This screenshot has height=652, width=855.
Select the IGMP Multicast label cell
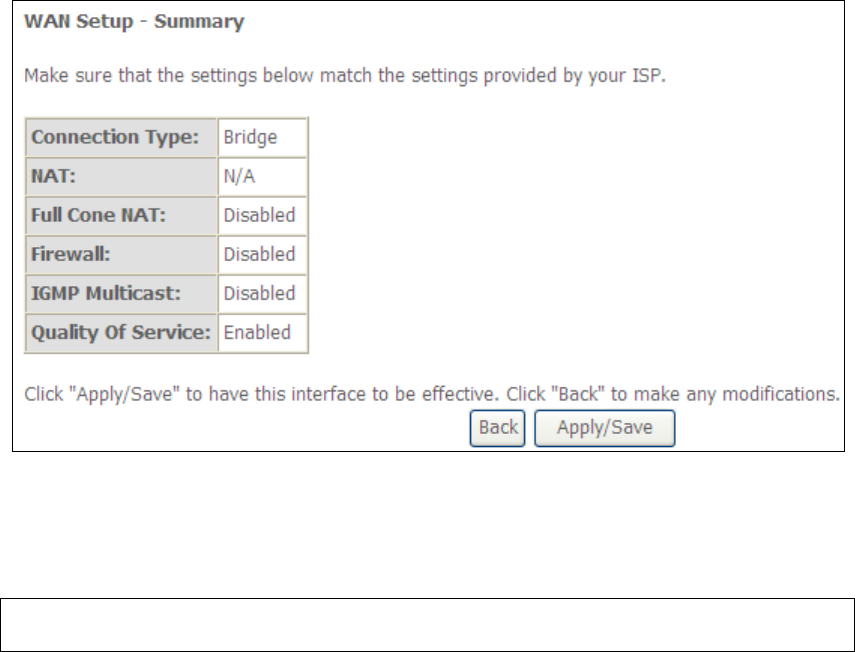point(121,293)
